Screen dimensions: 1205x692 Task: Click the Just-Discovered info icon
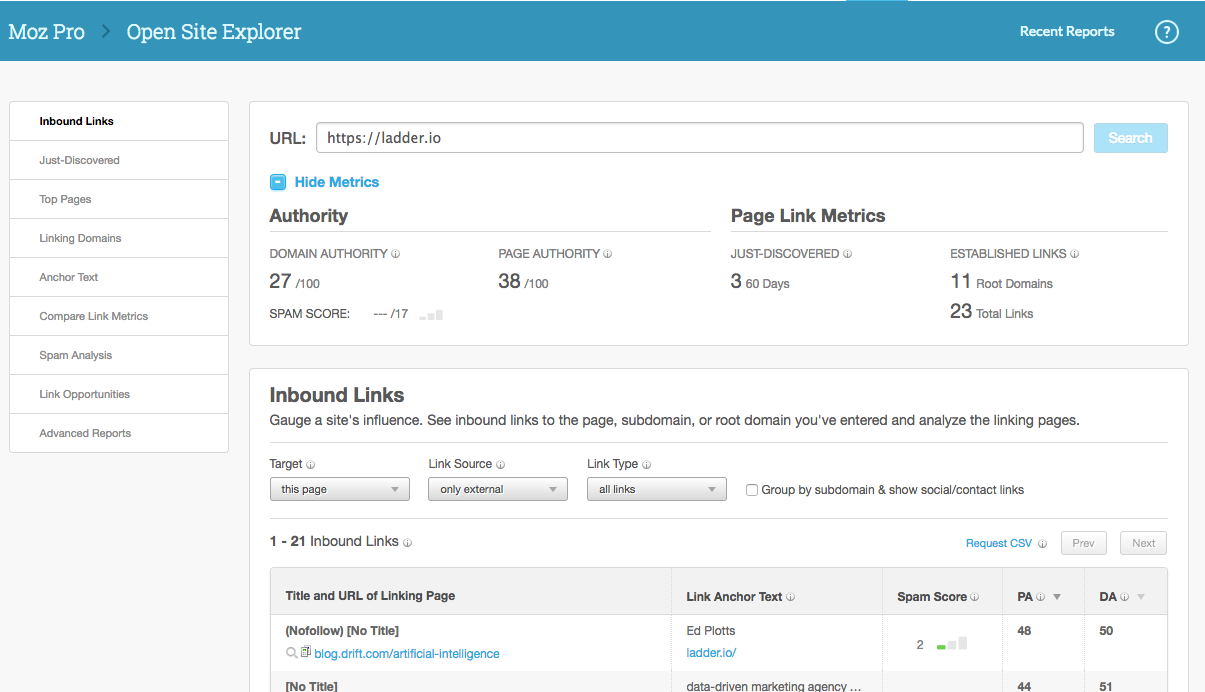click(x=846, y=254)
